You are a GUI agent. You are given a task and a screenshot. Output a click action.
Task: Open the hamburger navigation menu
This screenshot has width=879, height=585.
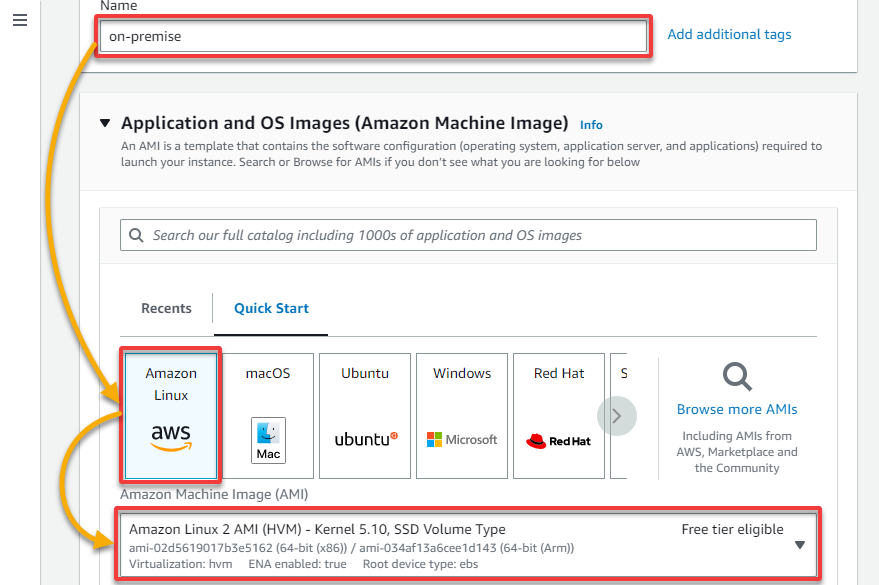tap(20, 21)
